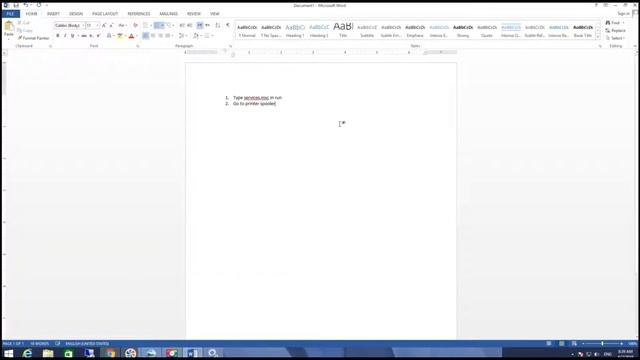Toggle Superscript formatting

click(98, 36)
